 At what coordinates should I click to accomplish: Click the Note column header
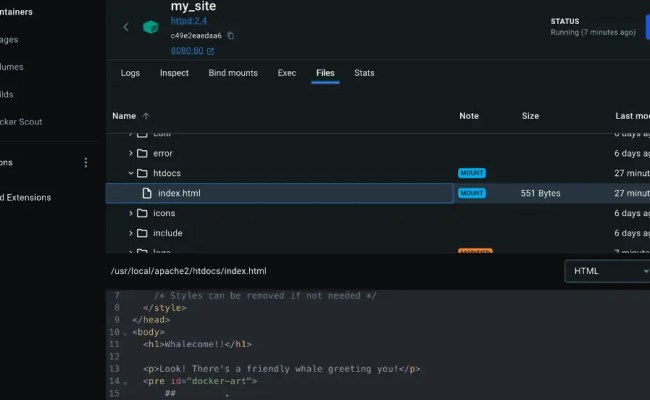coord(469,116)
